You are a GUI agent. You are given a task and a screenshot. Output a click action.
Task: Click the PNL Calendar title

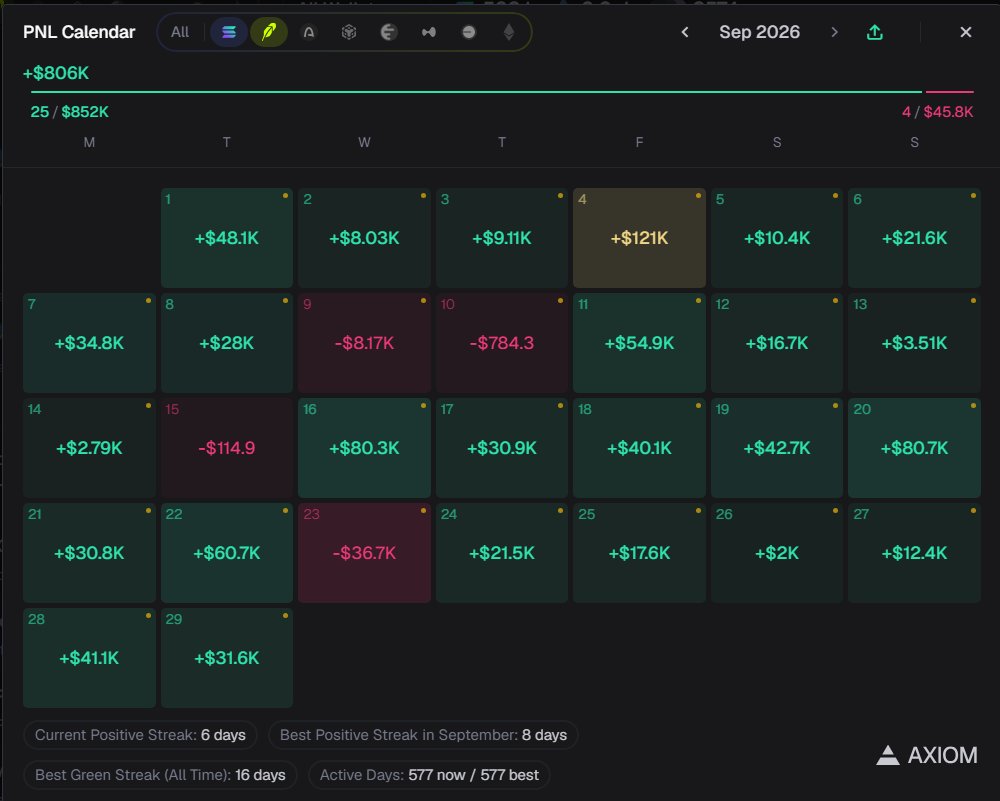coord(79,32)
